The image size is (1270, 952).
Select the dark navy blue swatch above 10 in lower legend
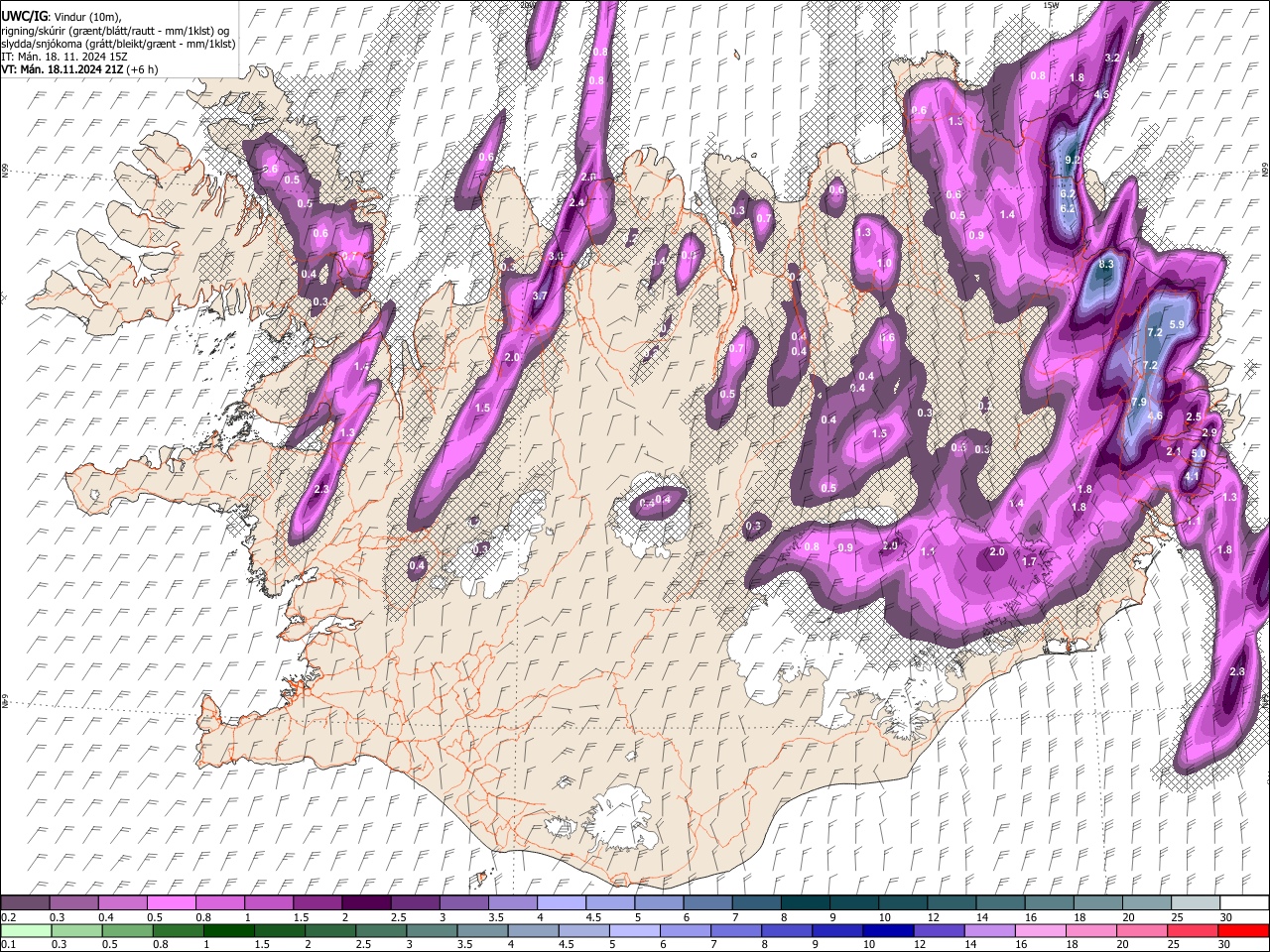[888, 930]
